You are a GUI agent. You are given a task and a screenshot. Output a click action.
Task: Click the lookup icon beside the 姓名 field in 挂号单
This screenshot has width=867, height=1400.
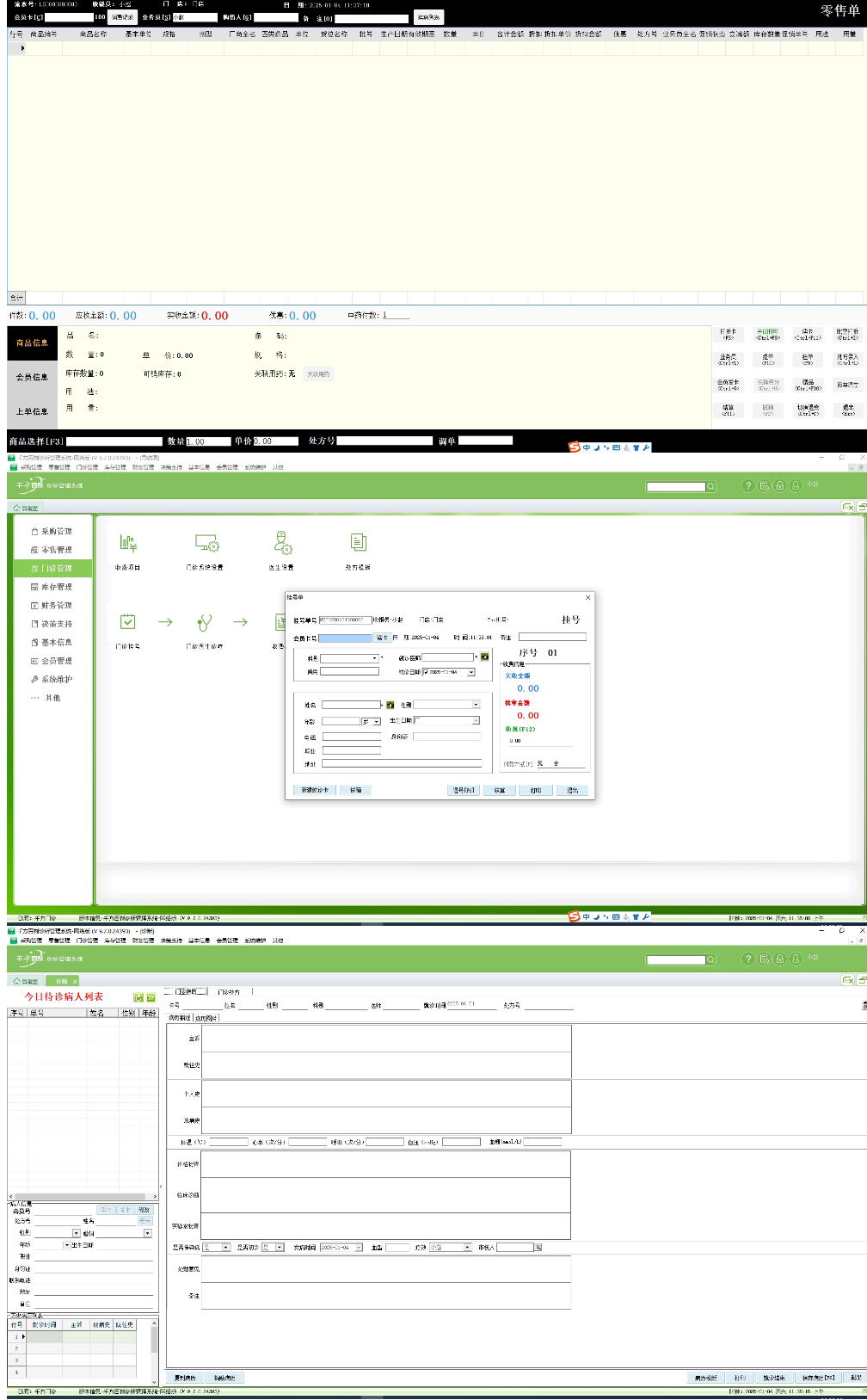click(x=390, y=705)
